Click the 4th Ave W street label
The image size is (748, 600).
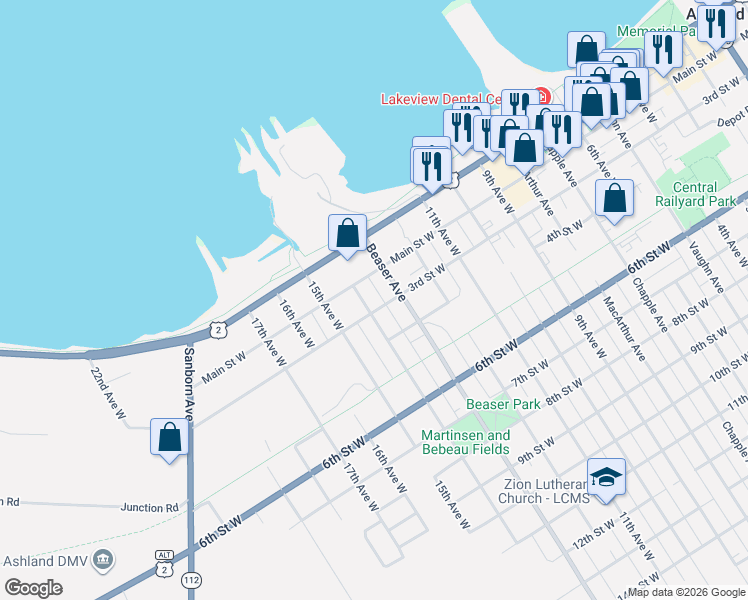coord(733,245)
